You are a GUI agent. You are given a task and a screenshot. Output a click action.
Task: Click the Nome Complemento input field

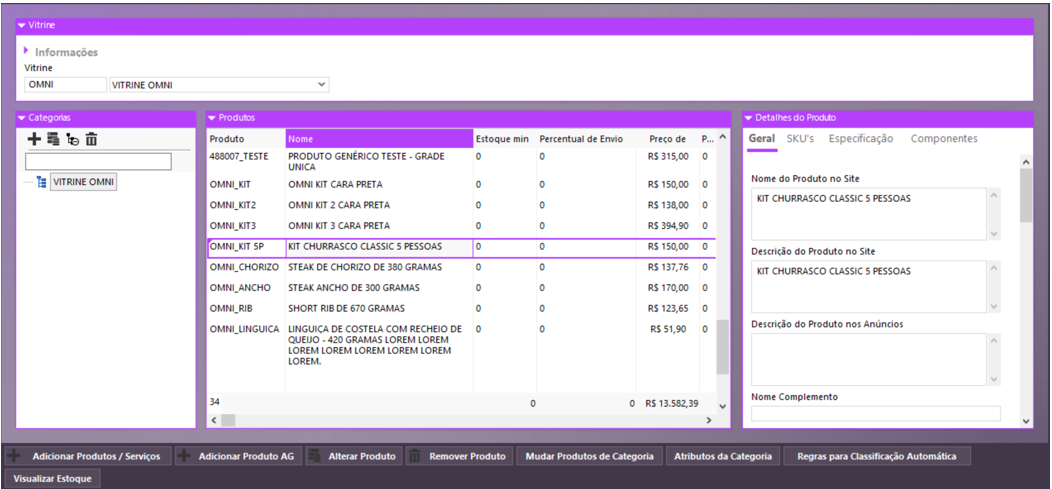tap(876, 413)
